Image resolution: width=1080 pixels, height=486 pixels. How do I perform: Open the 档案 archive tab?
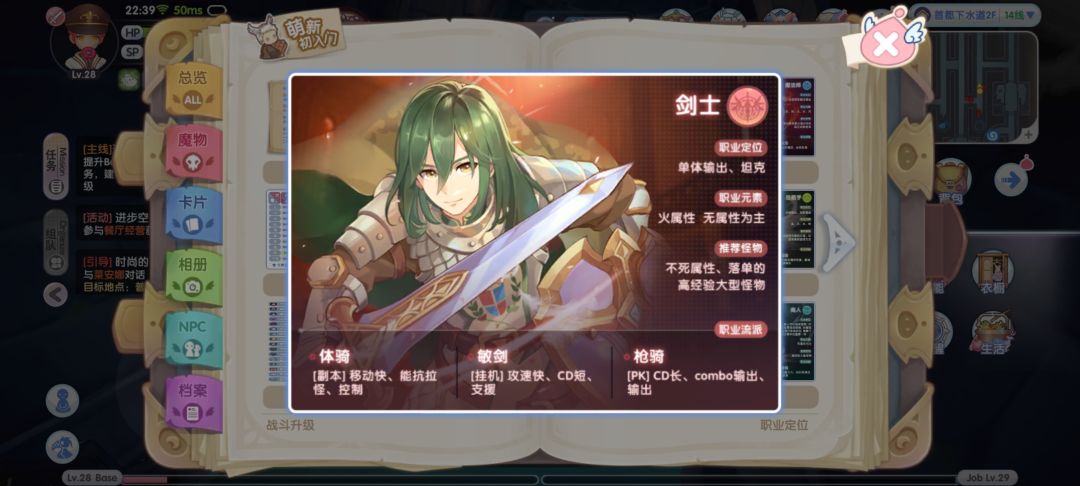[194, 402]
